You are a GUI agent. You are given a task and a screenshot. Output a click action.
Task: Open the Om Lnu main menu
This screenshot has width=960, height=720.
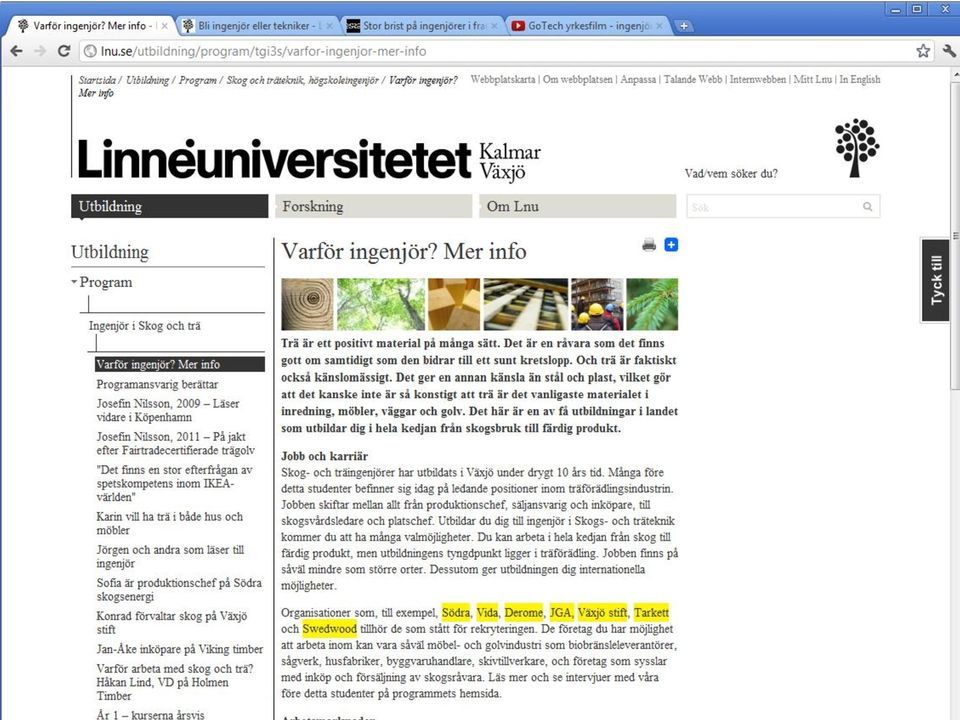coord(577,206)
